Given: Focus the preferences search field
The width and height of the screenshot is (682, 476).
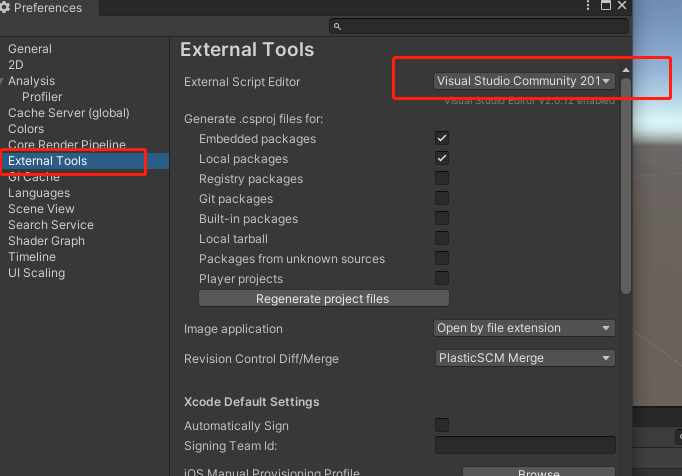Looking at the screenshot, I should click(479, 27).
